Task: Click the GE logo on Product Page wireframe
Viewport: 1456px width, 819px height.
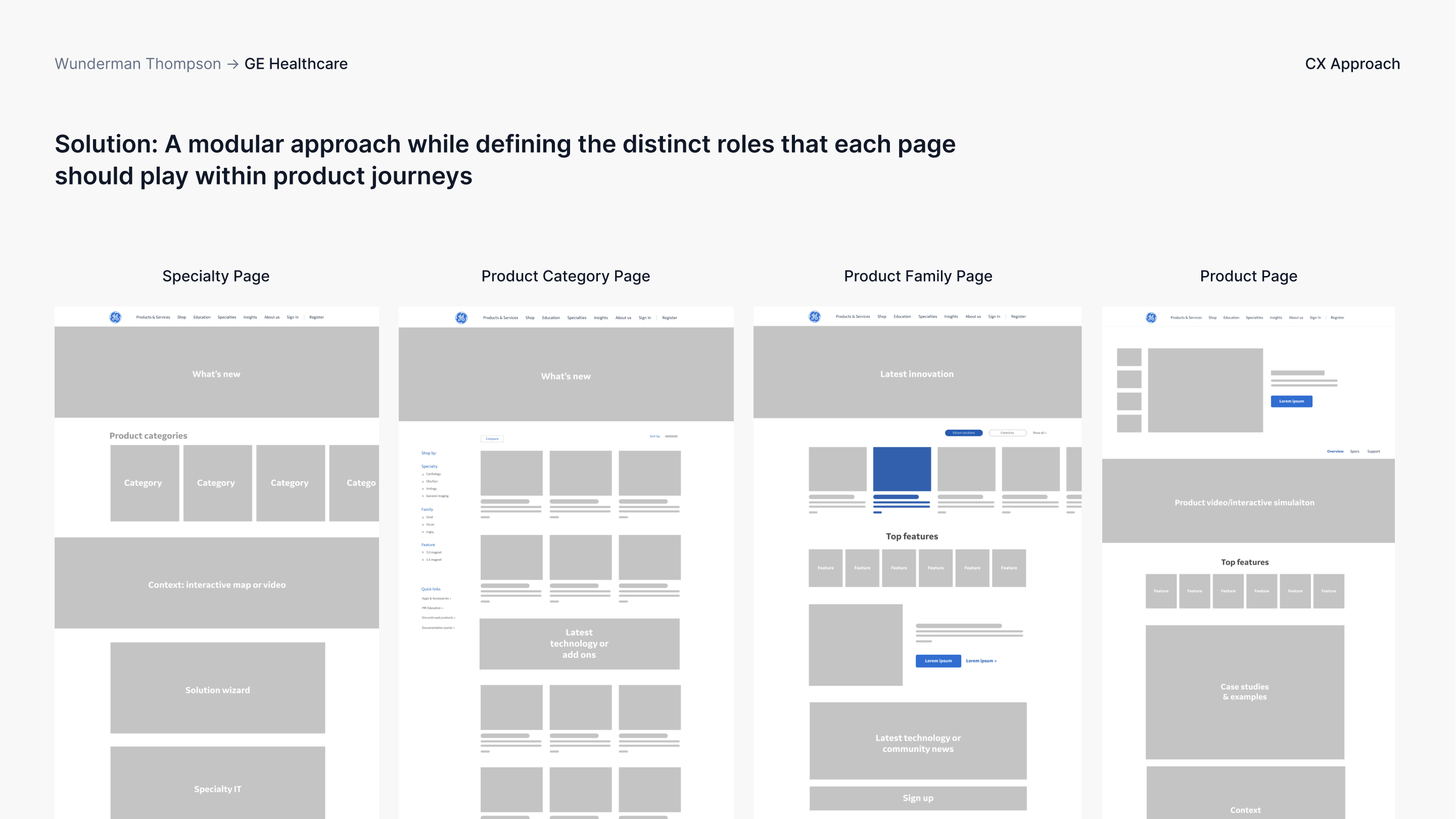Action: click(x=1151, y=318)
